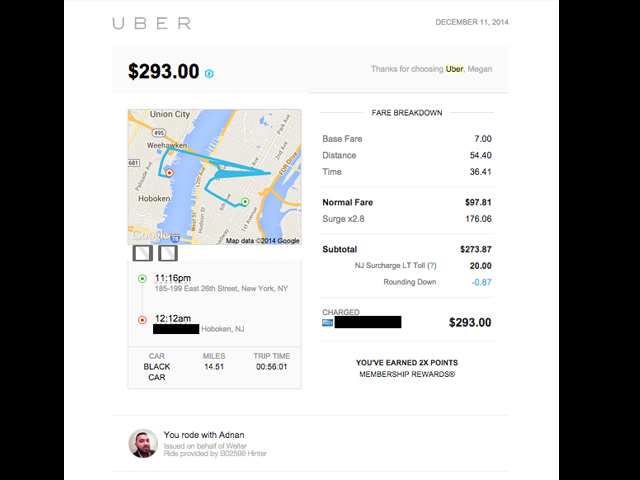Click the blue surge icon beside $293.00
640x480 pixels.
(209, 73)
